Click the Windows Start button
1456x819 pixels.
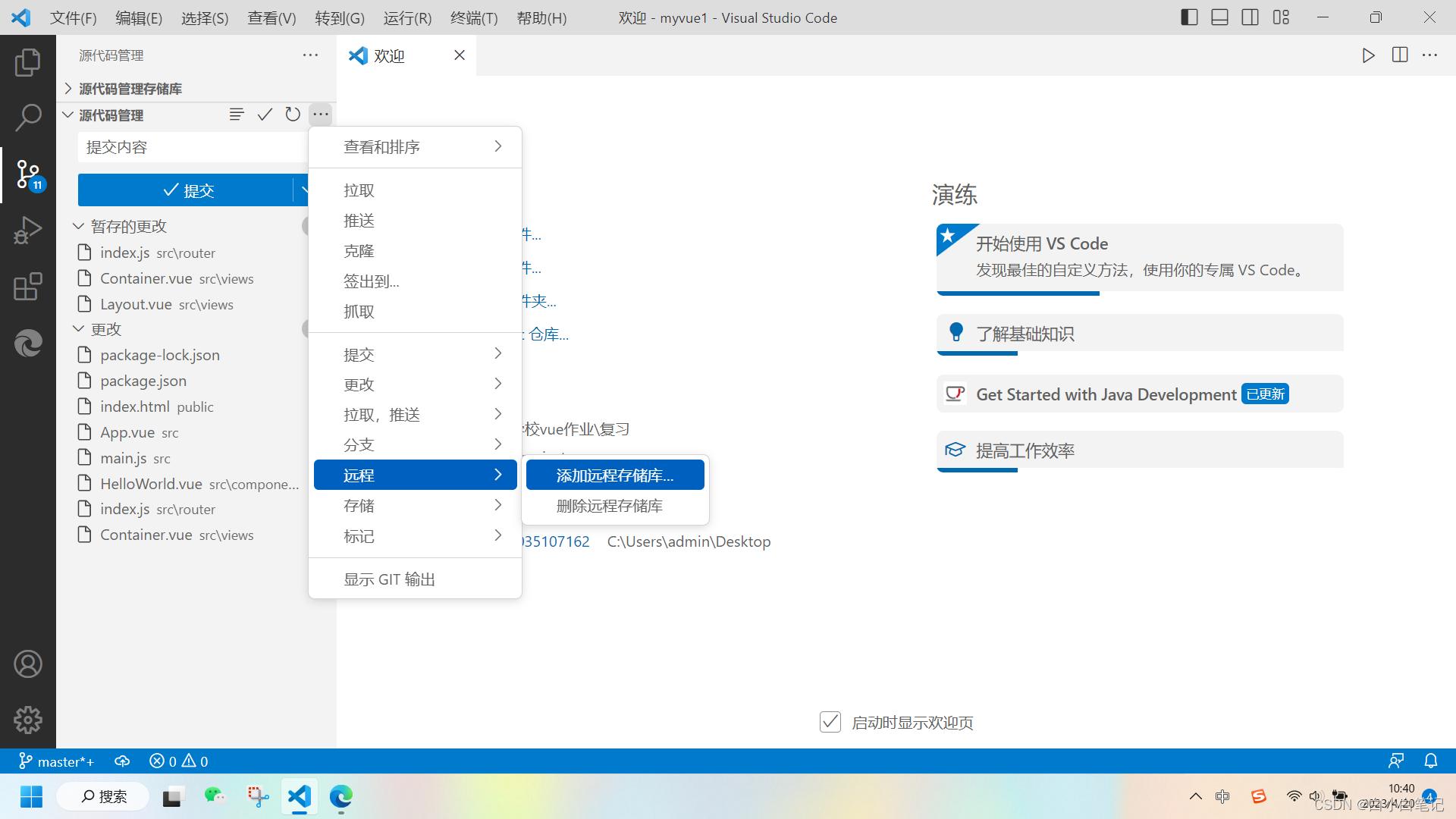31,796
